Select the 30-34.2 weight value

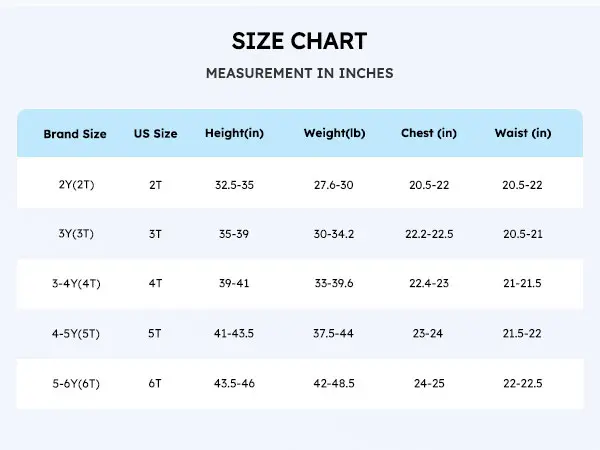coord(335,234)
